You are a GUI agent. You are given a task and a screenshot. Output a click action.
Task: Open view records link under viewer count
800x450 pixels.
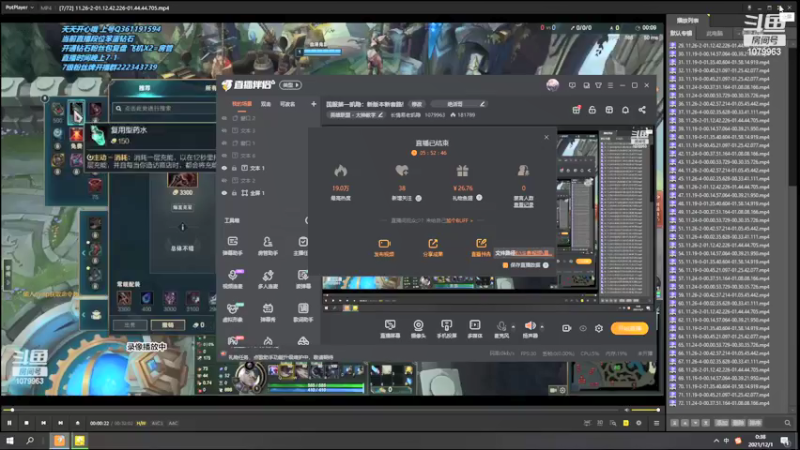[523, 205]
